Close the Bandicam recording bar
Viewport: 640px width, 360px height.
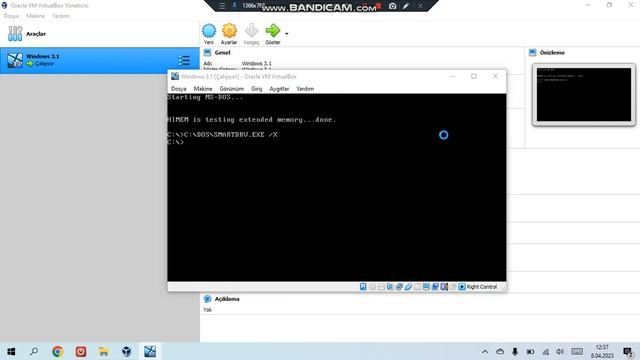pyautogui.click(x=420, y=6)
